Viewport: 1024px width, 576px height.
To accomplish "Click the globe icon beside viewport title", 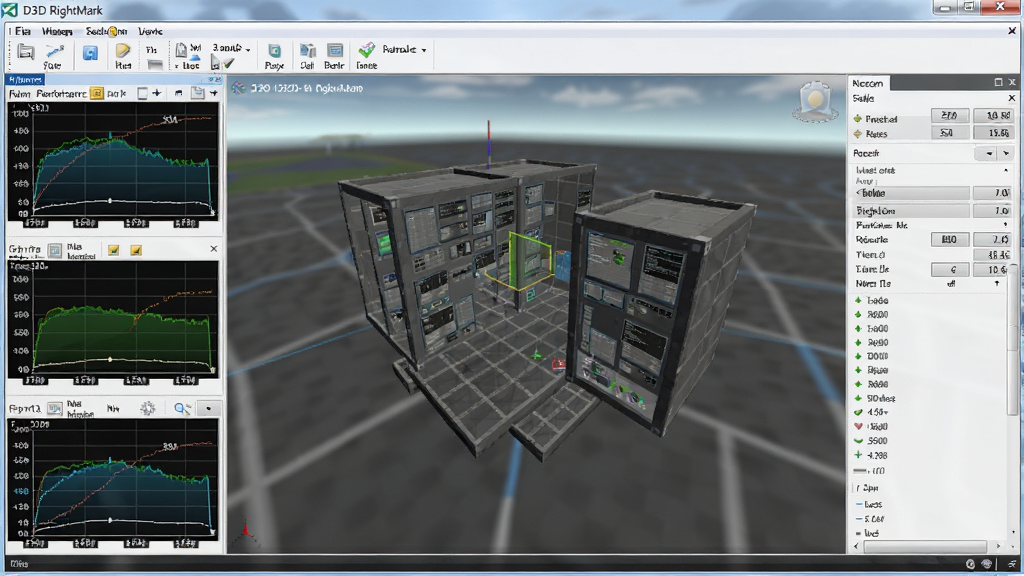I will coord(238,88).
